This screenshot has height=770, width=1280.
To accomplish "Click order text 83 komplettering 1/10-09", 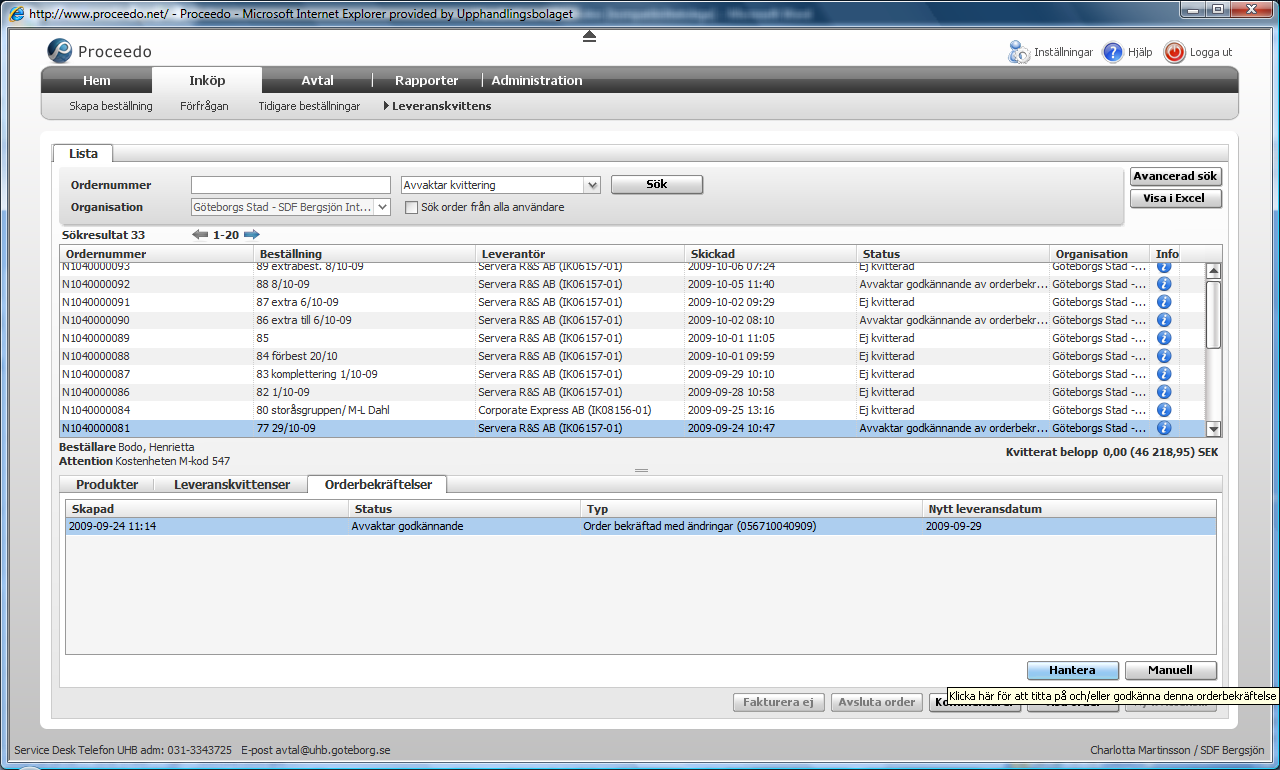I will (x=317, y=374).
